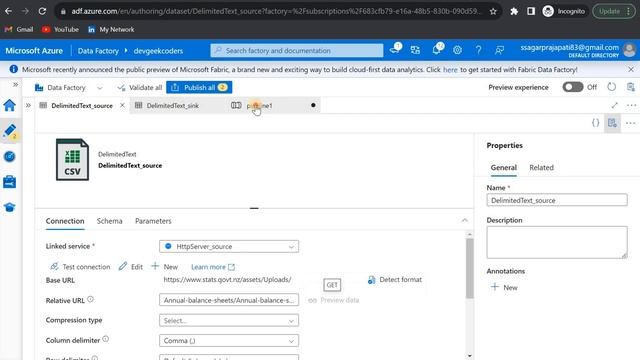Click the connection panel vertical scrollbar
The height and width of the screenshot is (360, 640).
[x=469, y=269]
